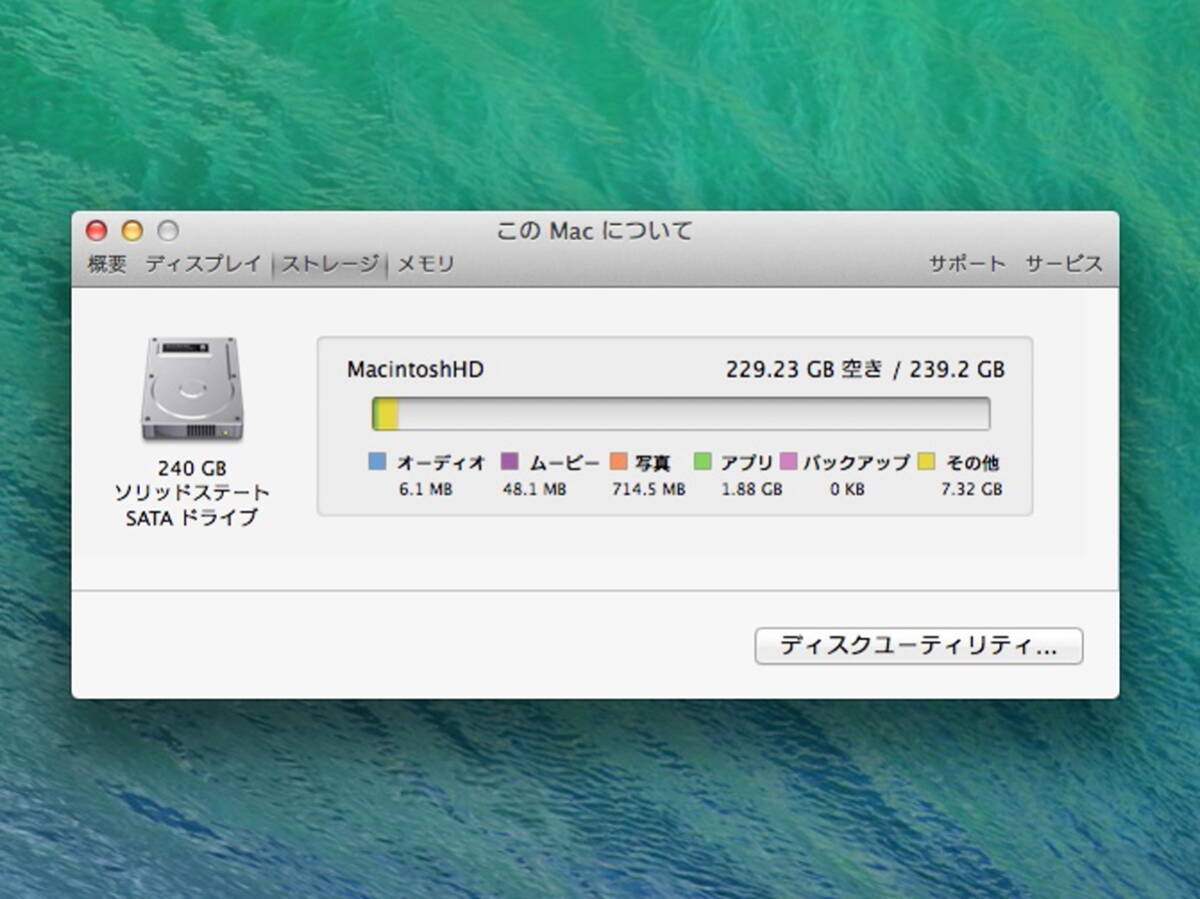Open the サービス link

pyautogui.click(x=1064, y=264)
